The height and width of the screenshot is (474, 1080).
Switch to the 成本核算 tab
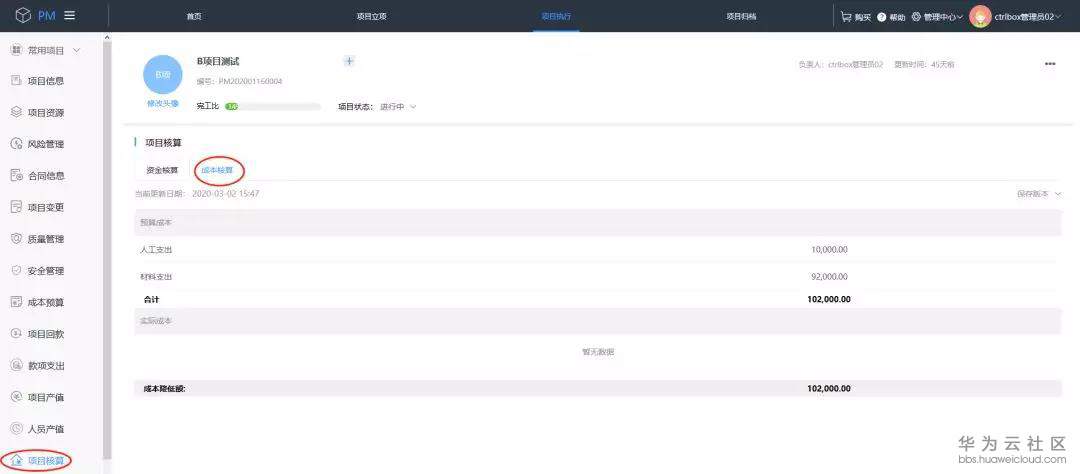(x=217, y=170)
